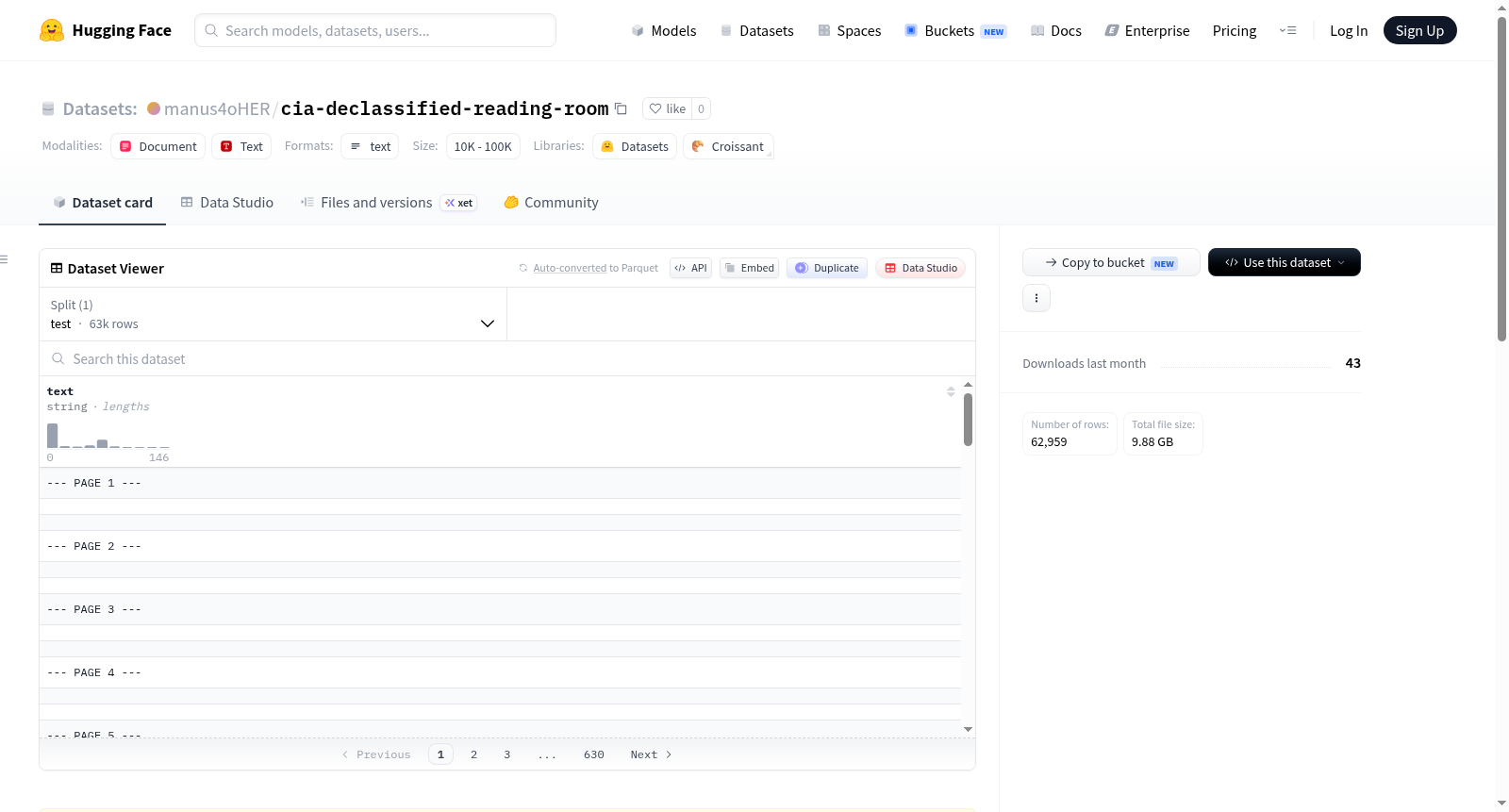Go to page 3 of the dataset
The height and width of the screenshot is (812, 1509).
[x=506, y=754]
